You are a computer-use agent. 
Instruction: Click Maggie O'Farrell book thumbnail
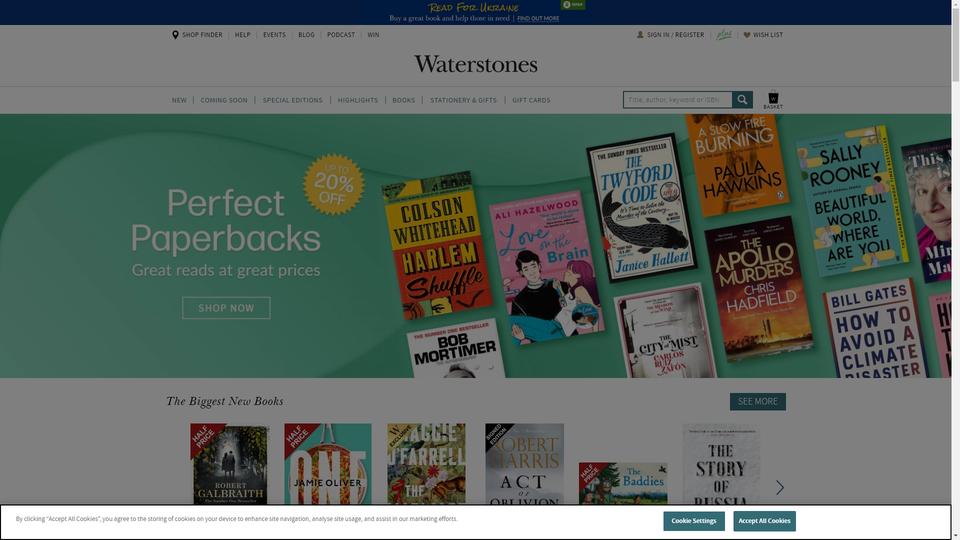[426, 464]
